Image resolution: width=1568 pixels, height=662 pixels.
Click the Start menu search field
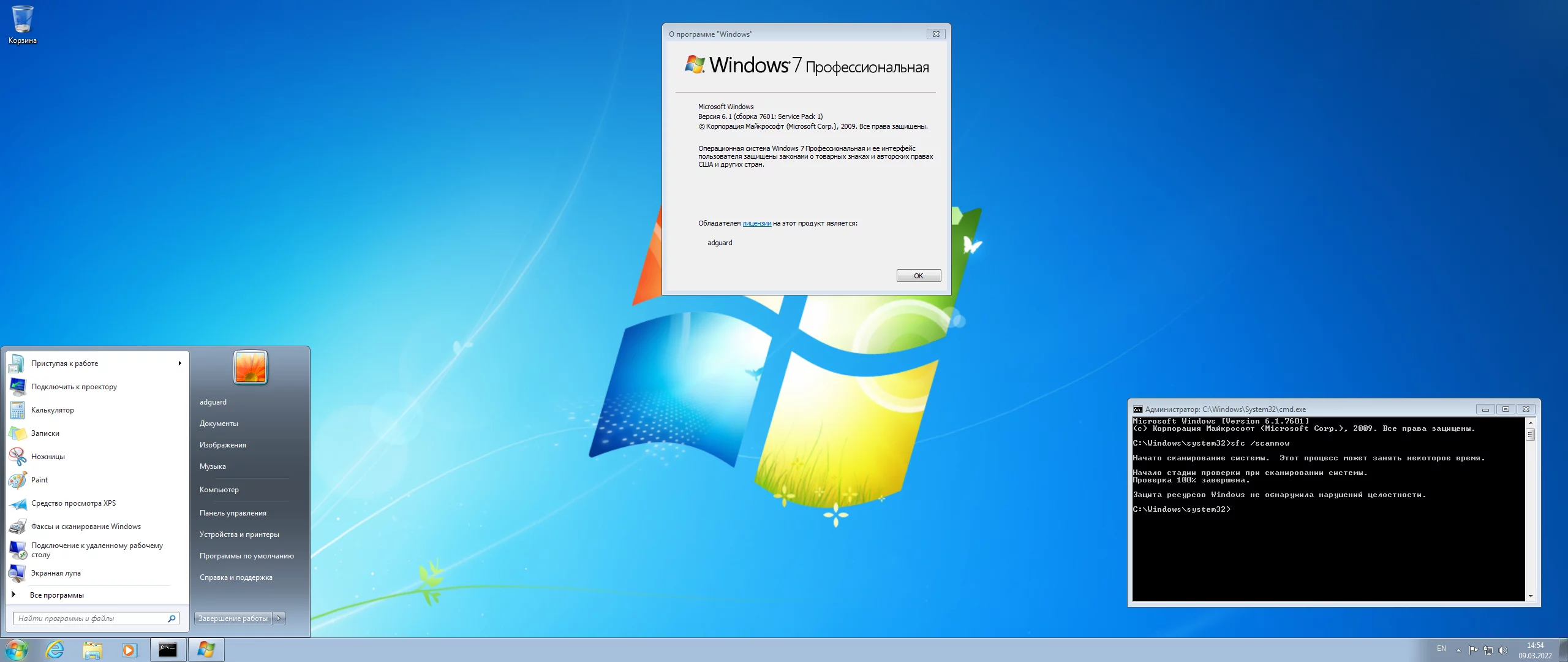coord(92,618)
